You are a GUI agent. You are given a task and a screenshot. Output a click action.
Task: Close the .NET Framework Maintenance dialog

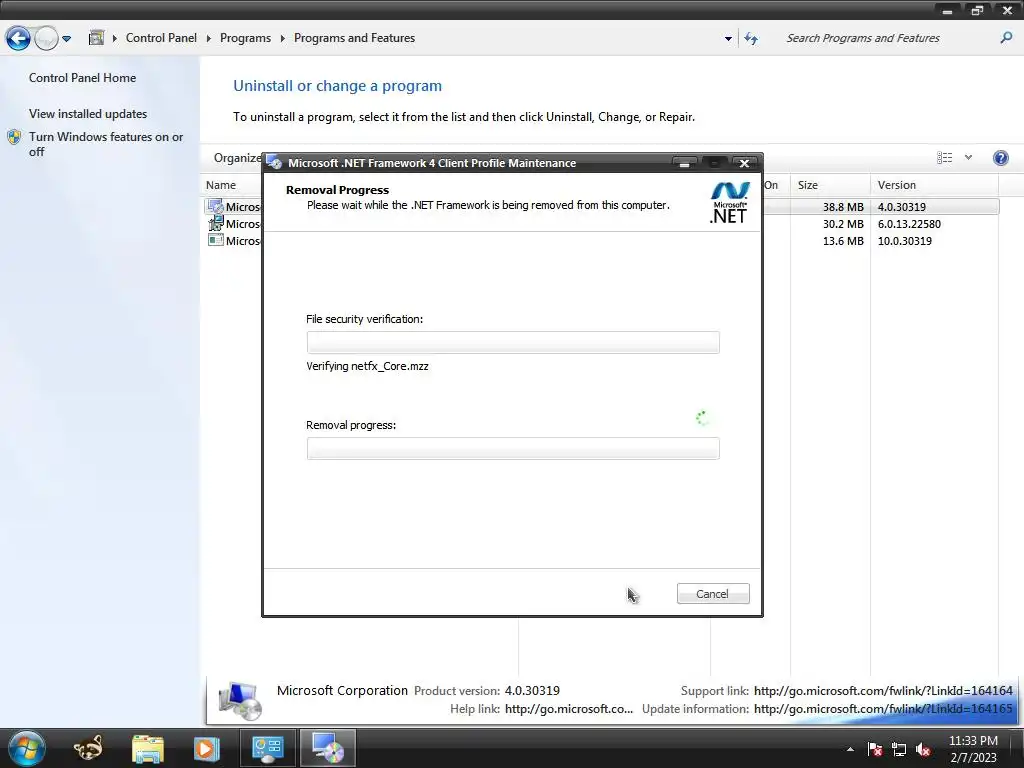744,163
